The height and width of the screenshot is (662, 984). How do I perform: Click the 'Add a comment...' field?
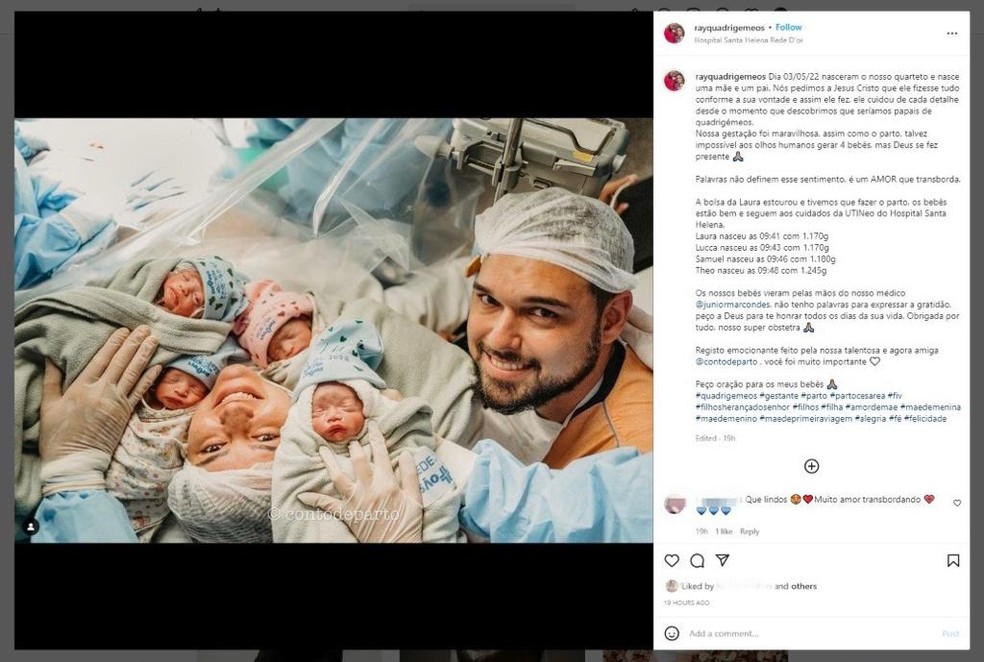[x=812, y=633]
